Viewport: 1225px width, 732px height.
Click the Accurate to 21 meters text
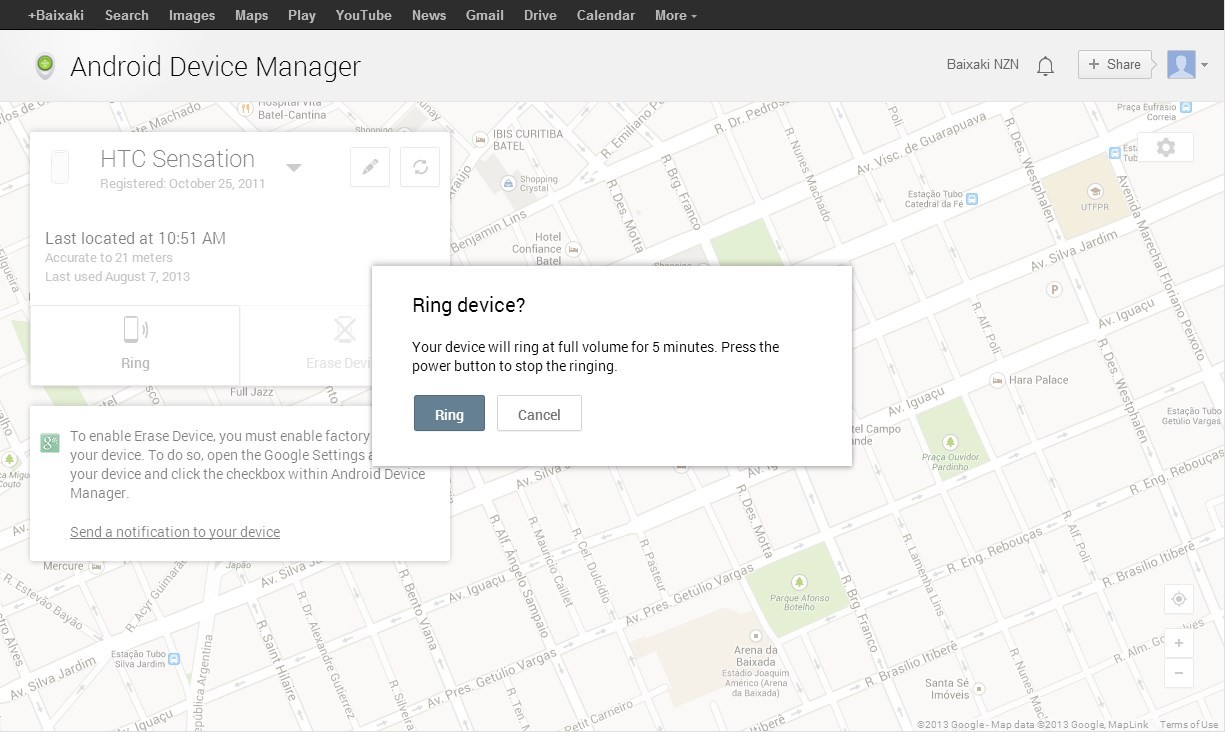pos(109,258)
